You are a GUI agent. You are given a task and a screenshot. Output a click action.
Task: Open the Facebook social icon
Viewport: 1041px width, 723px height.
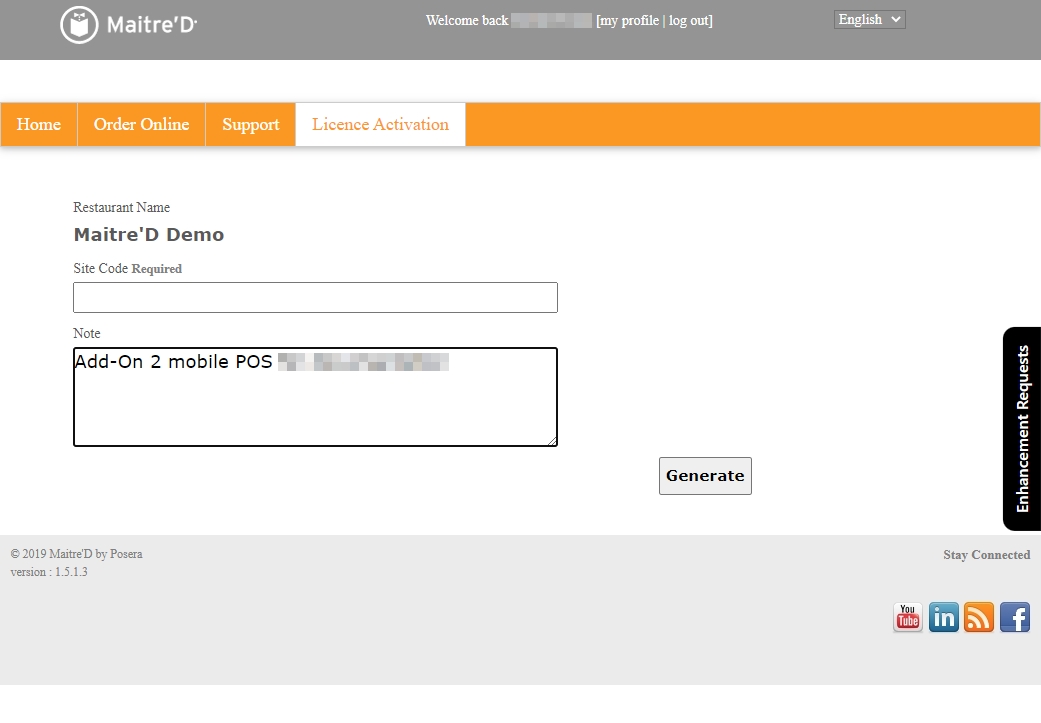coord(1014,617)
